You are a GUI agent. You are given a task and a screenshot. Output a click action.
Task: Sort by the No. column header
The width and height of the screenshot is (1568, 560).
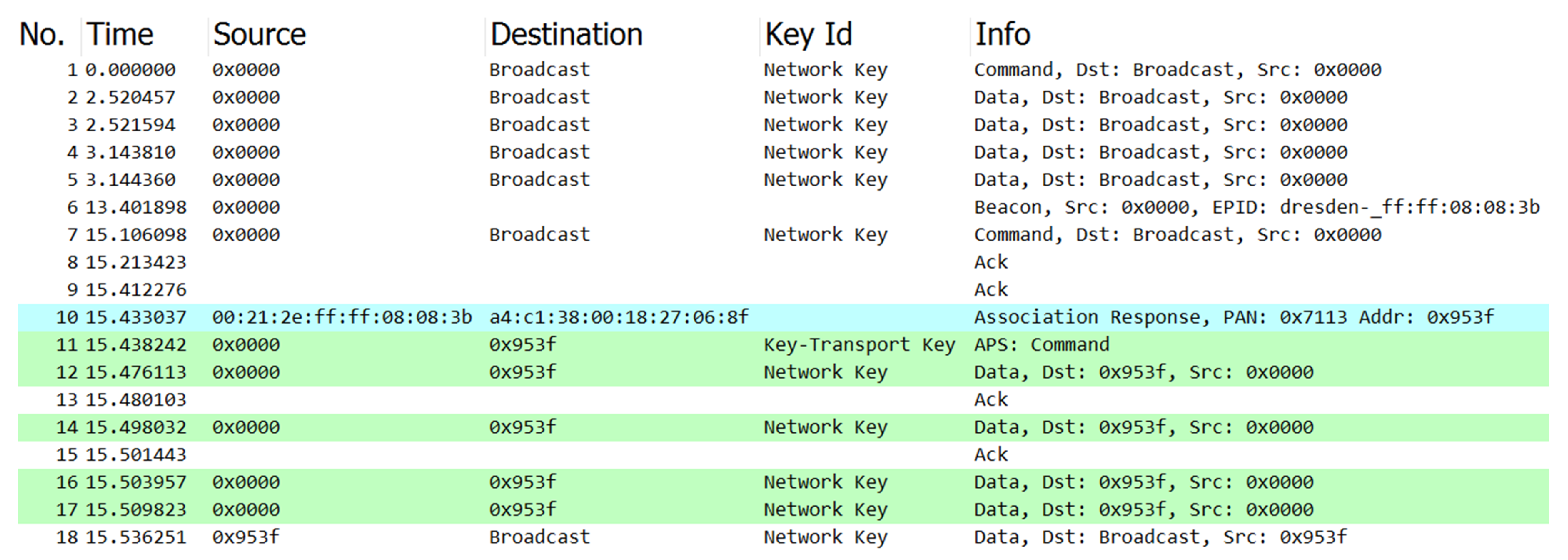coord(41,34)
